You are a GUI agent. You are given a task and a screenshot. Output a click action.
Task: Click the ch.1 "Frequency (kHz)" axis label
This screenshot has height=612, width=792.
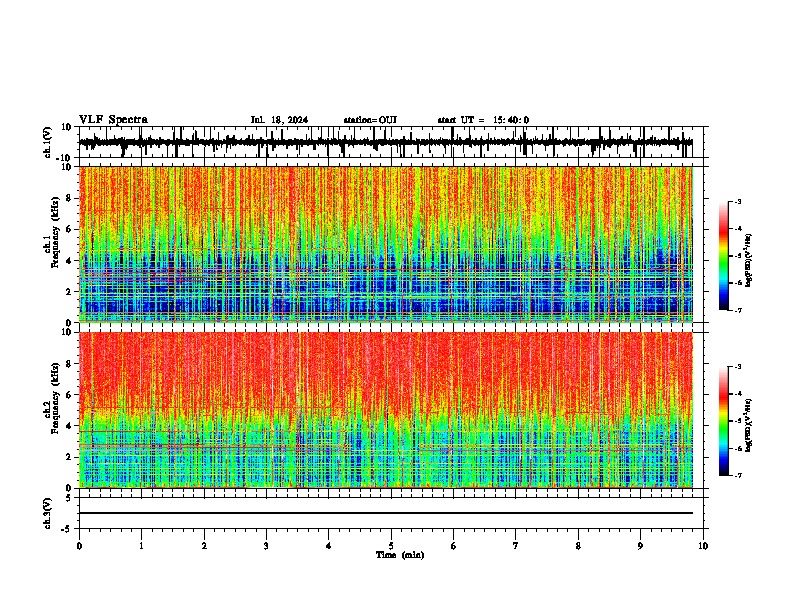point(55,233)
